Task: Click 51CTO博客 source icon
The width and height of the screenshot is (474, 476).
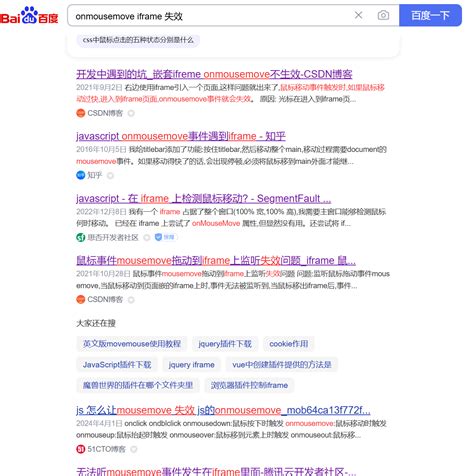Action: click(81, 449)
